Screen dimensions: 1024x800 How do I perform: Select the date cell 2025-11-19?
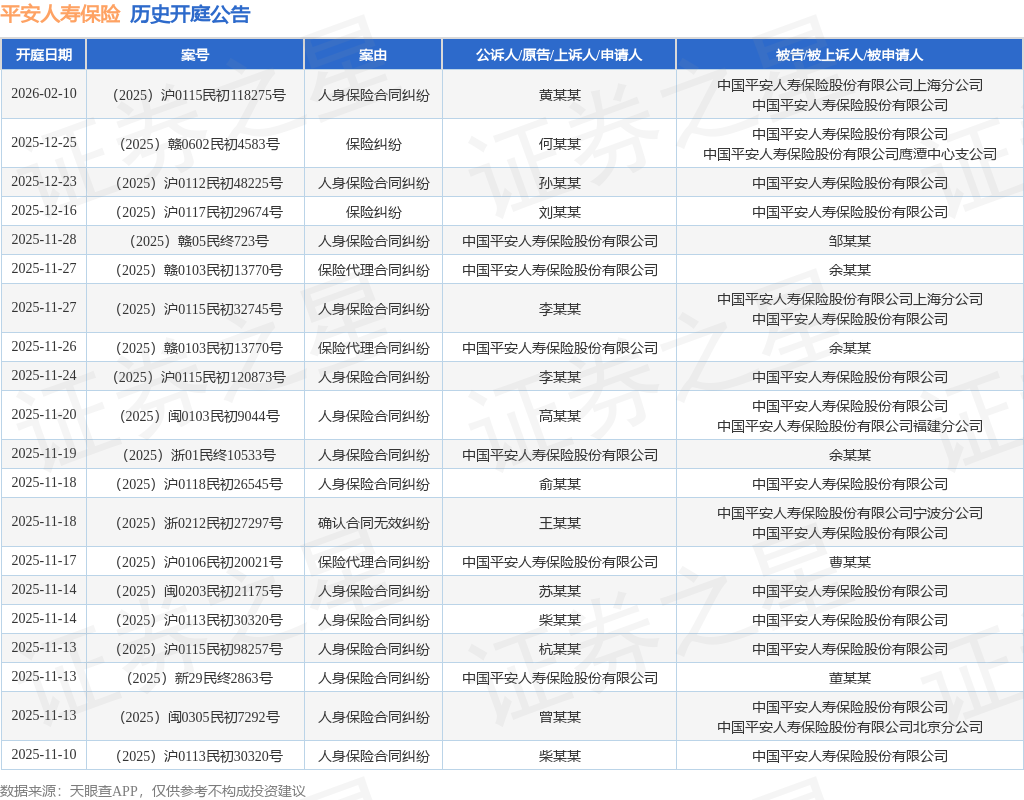coord(44,453)
